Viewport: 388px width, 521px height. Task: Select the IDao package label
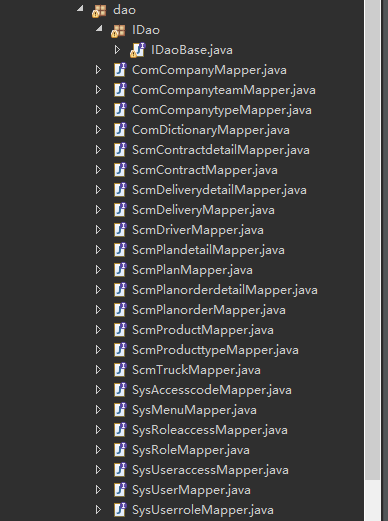(x=146, y=30)
